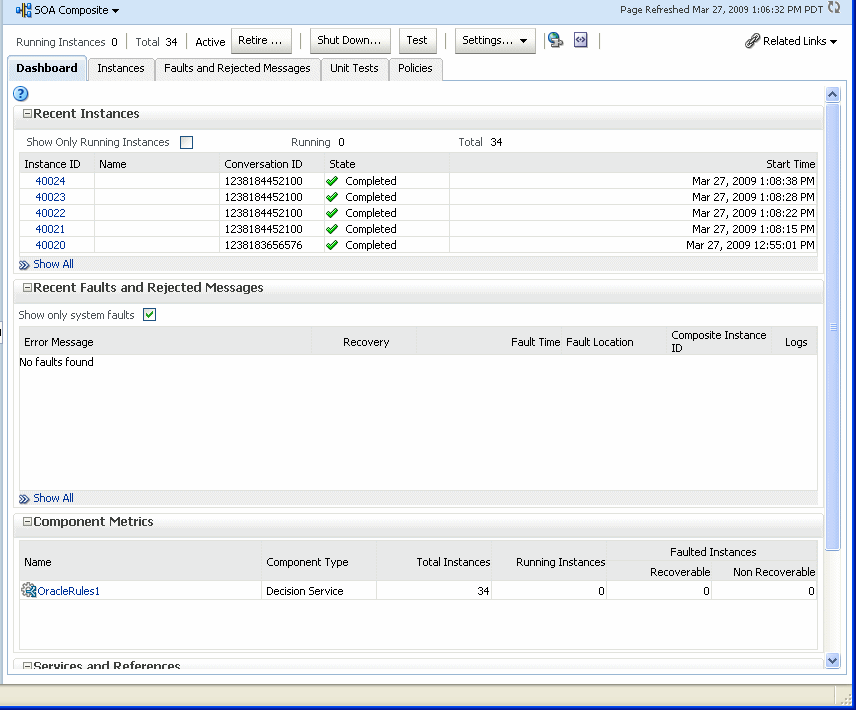856x710 pixels.
Task: Switch to the Unit Tests tab
Action: 353,68
